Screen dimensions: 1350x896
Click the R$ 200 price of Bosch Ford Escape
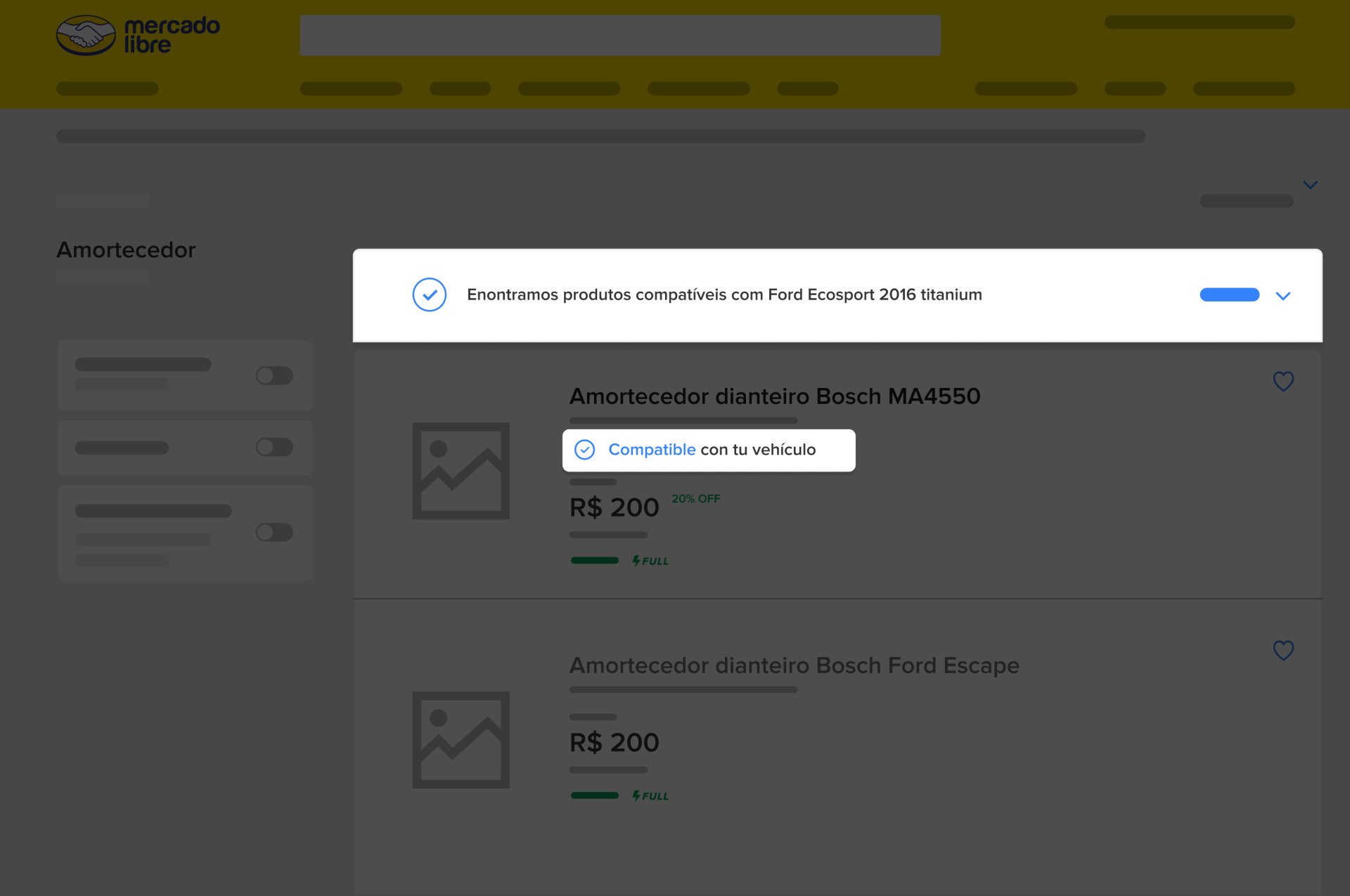[615, 742]
